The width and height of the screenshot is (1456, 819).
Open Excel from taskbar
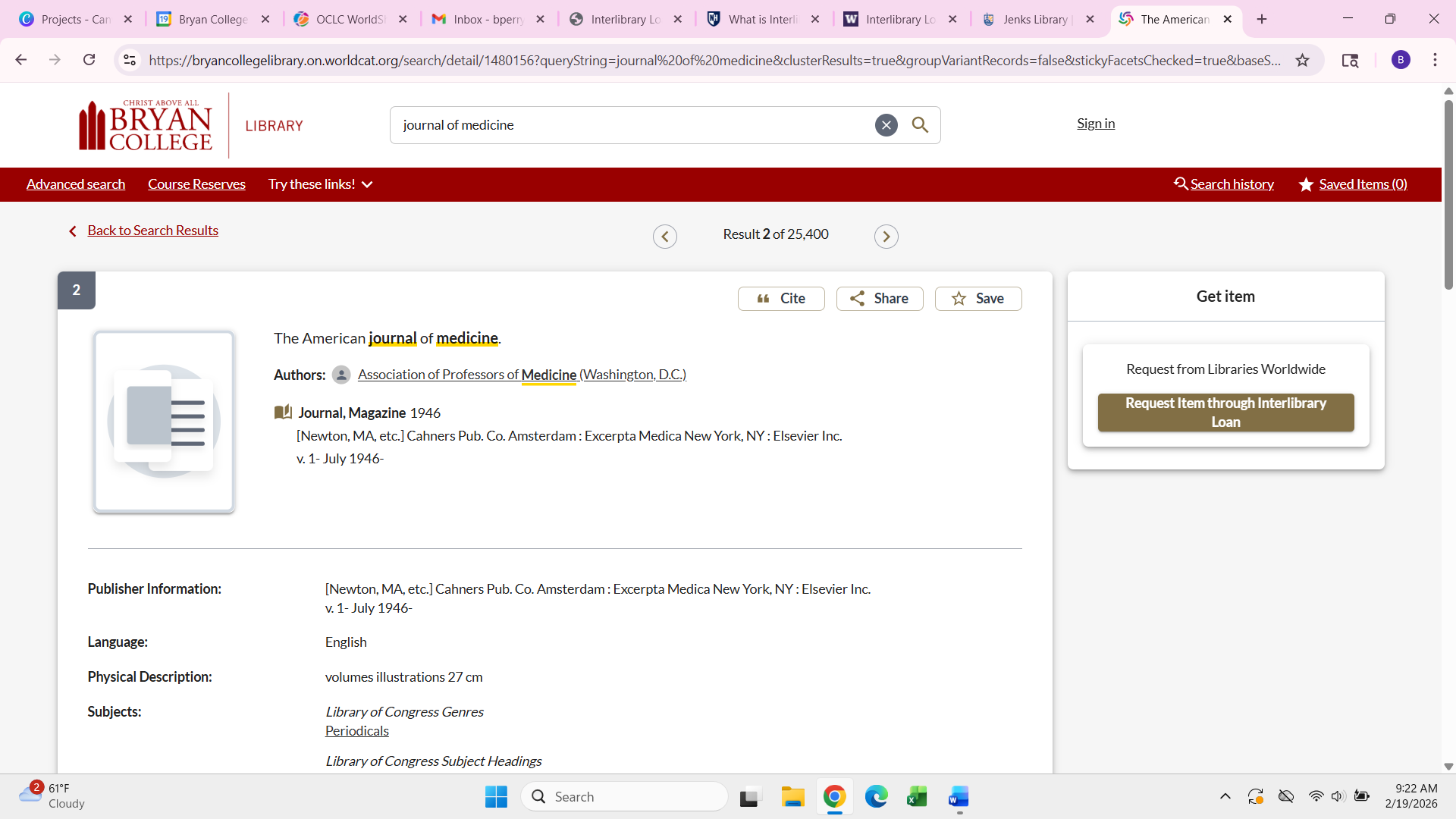coord(917,797)
